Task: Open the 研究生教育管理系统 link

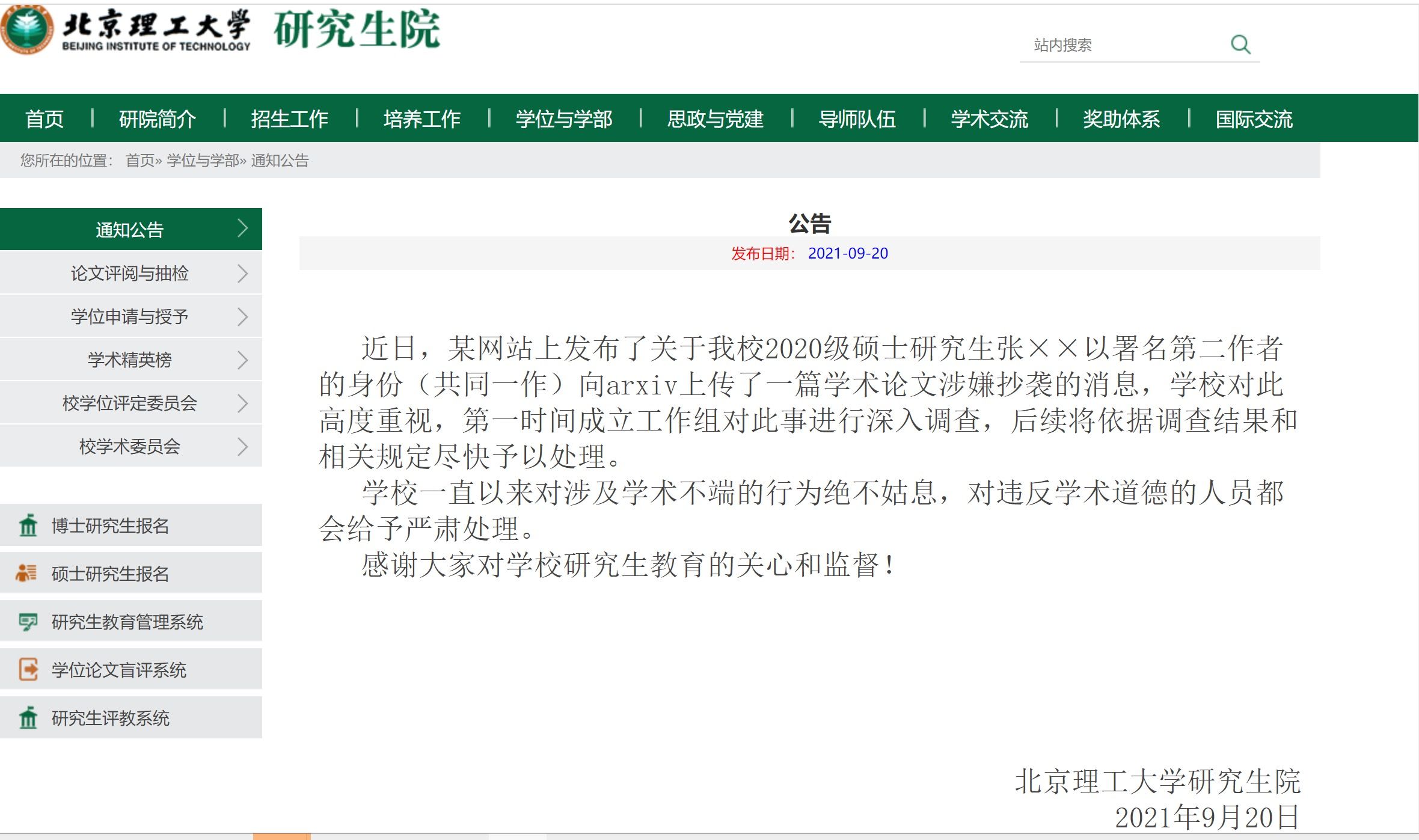Action: click(x=131, y=621)
